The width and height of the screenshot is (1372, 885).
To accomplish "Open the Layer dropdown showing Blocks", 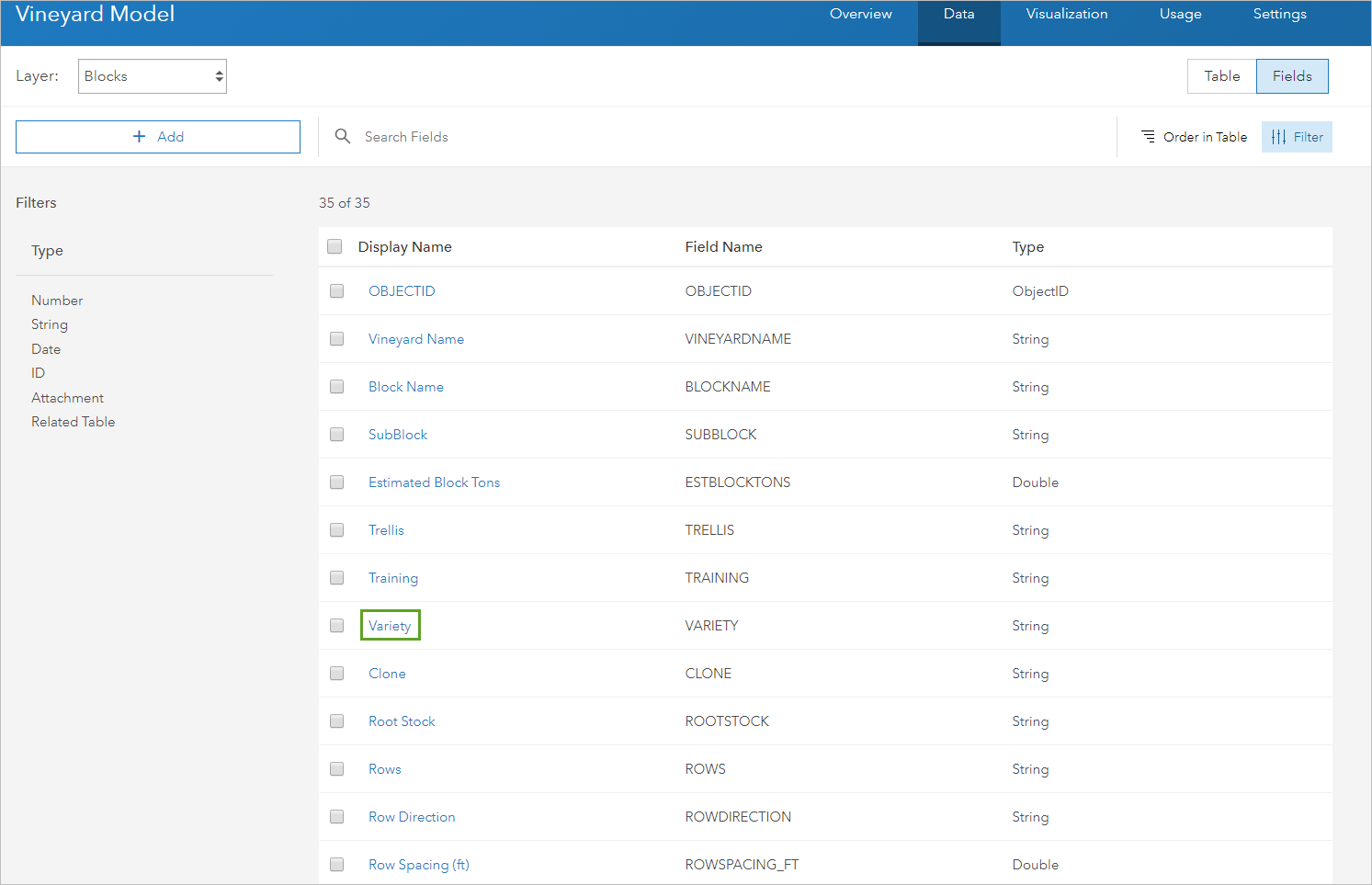I will coord(152,76).
